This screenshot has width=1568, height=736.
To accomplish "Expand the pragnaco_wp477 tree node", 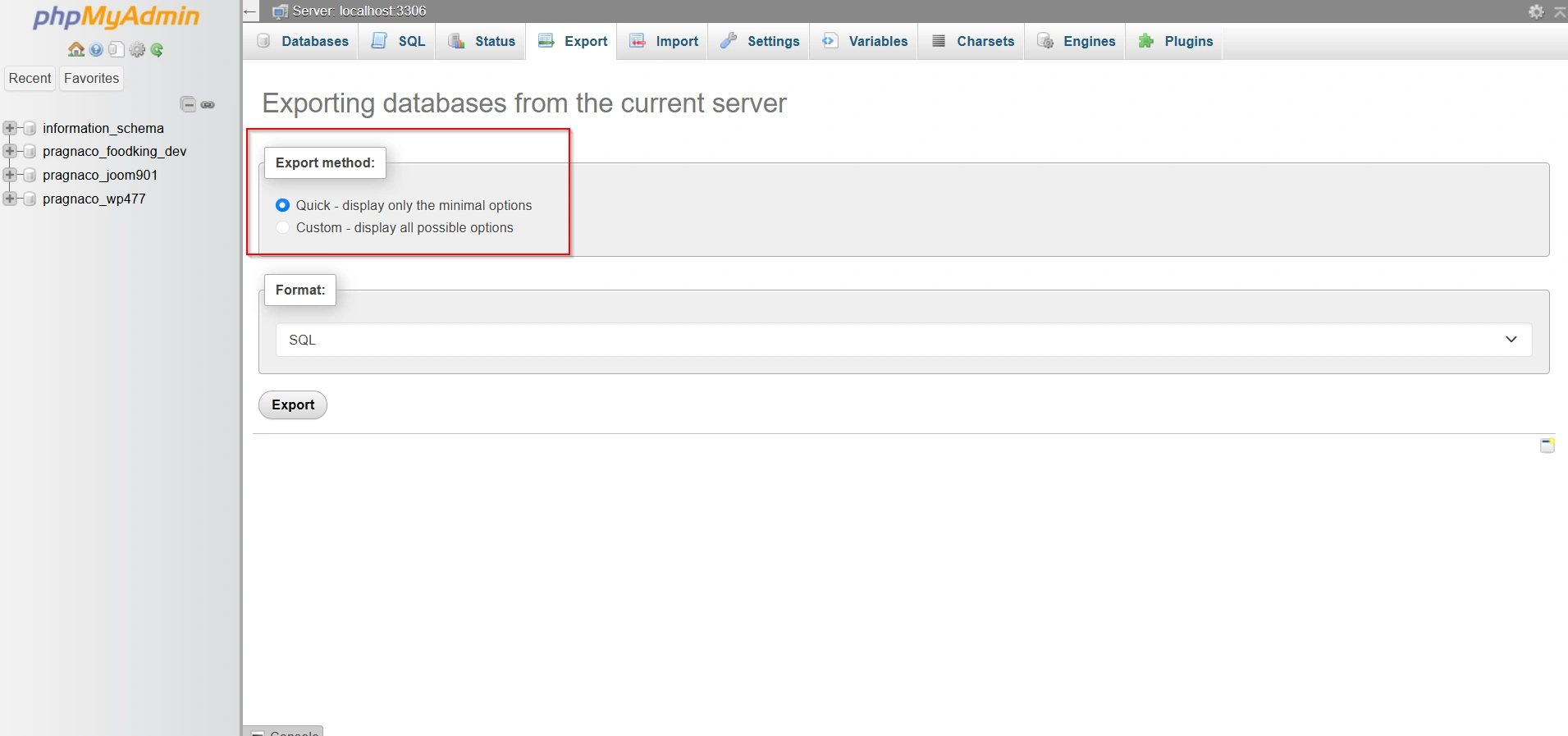I will (10, 199).
